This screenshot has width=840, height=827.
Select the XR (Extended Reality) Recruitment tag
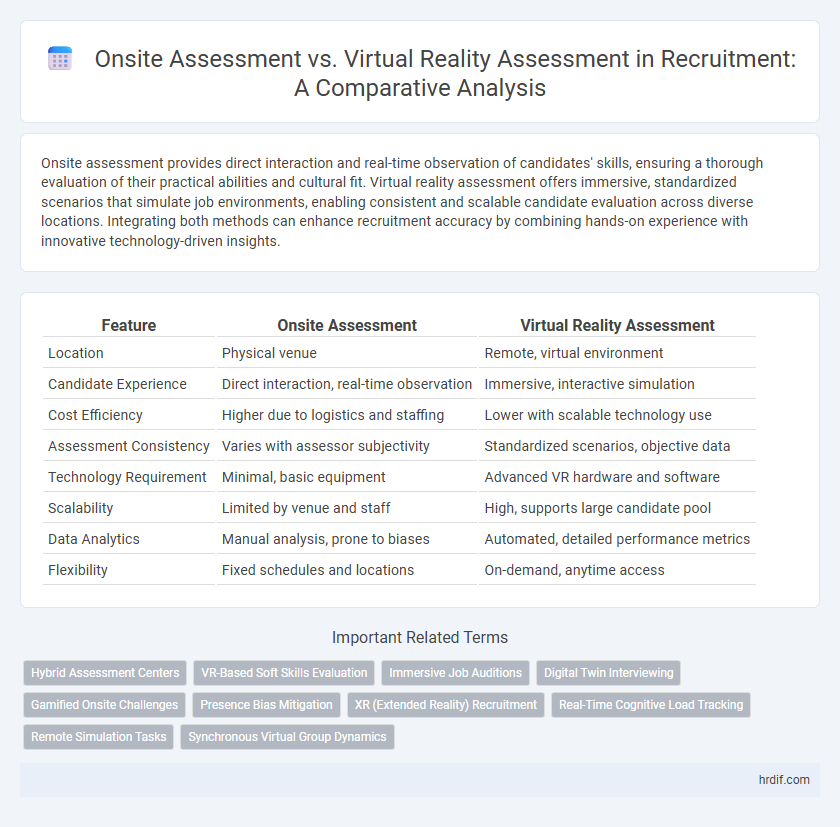point(446,705)
